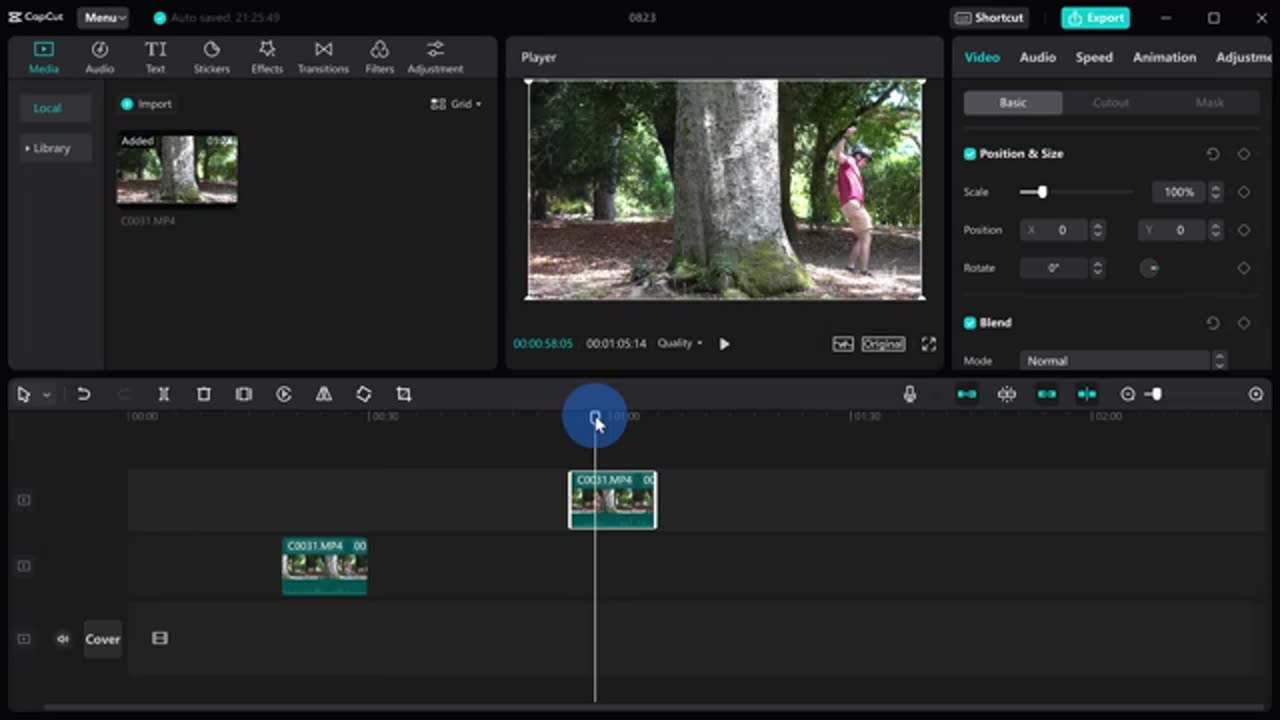Click the microphone record voiceover icon
Screen dimensions: 1280x720
(909, 394)
